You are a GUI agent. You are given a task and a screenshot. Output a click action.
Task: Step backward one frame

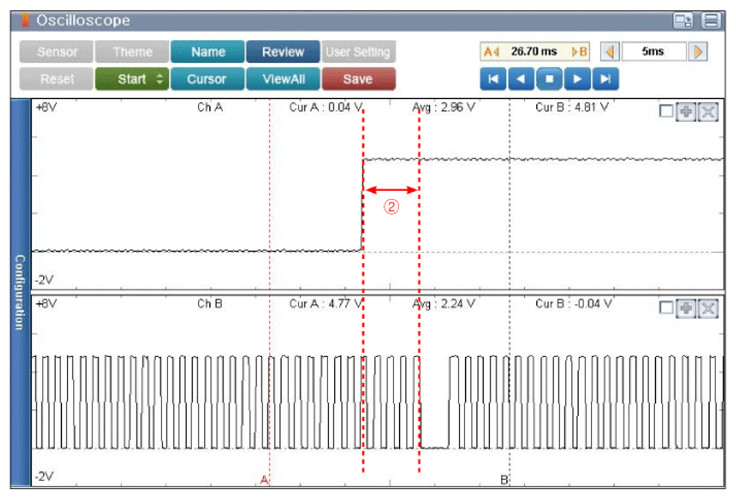pos(521,79)
